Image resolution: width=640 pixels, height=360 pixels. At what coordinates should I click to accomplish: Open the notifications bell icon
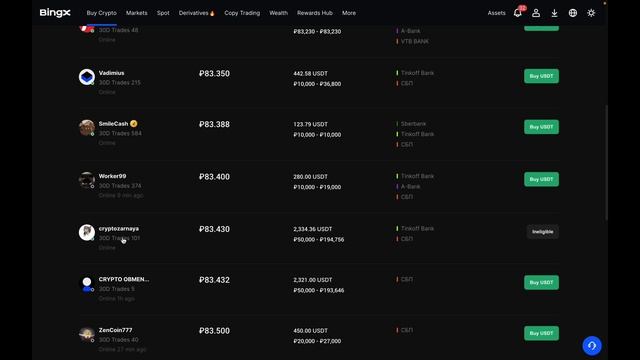coord(518,13)
